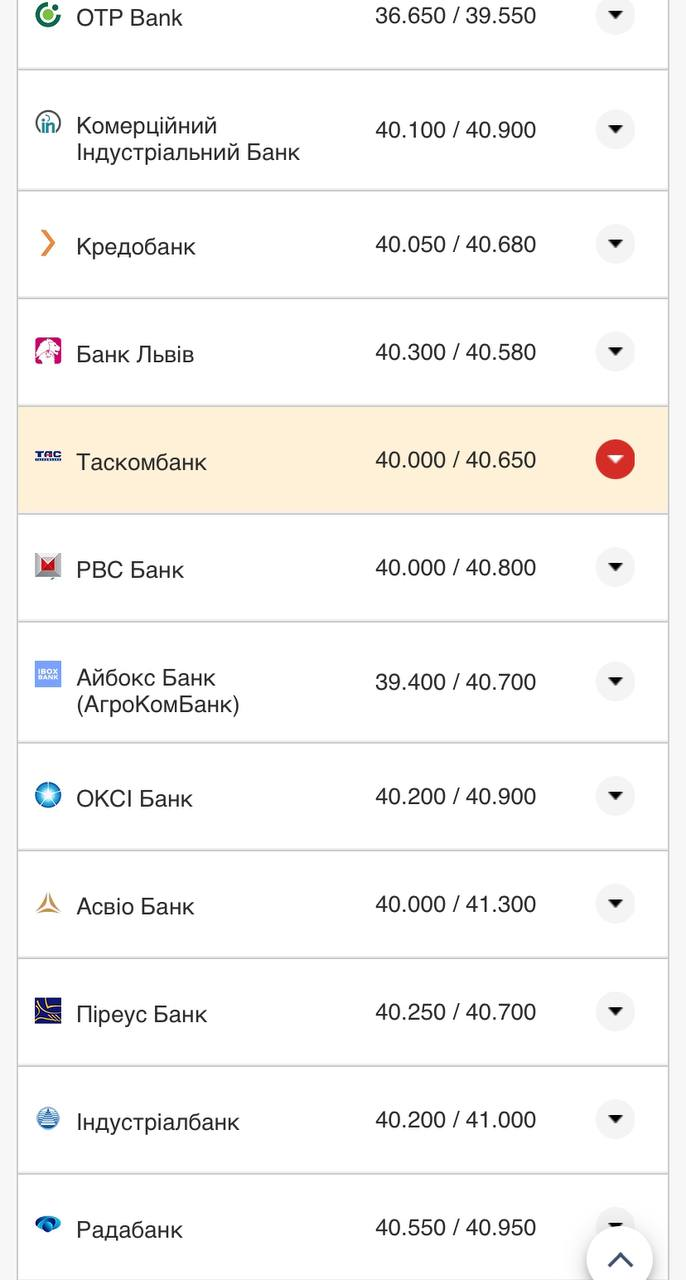Click the ОКСІ Банк blue star logo
This screenshot has height=1280, width=686.
tap(48, 795)
